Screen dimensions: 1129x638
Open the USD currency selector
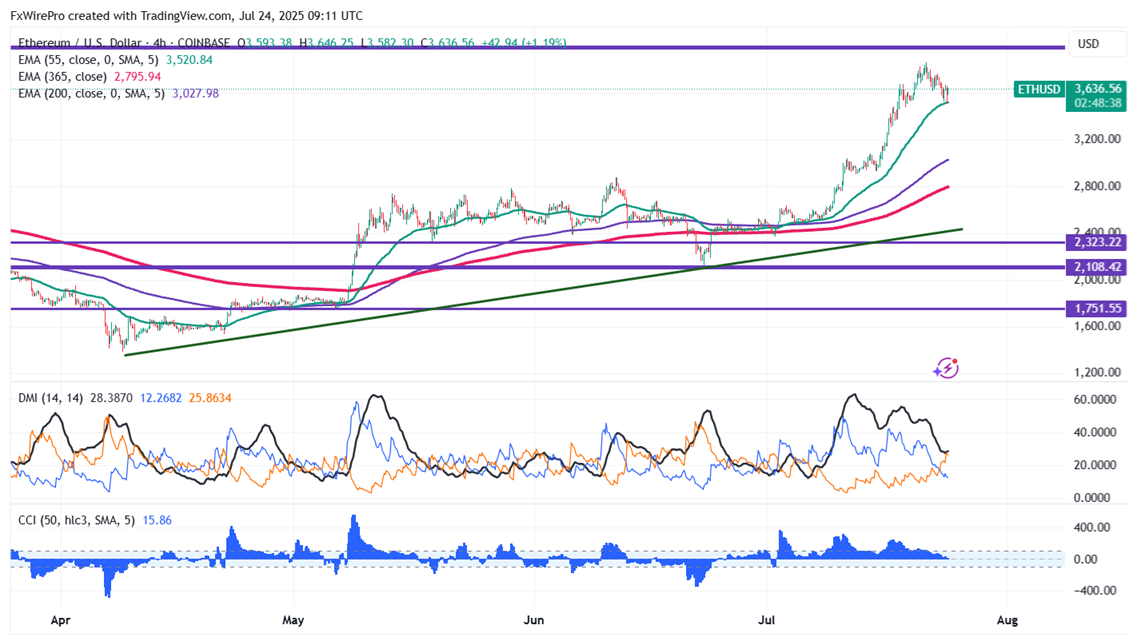pyautogui.click(x=1096, y=44)
